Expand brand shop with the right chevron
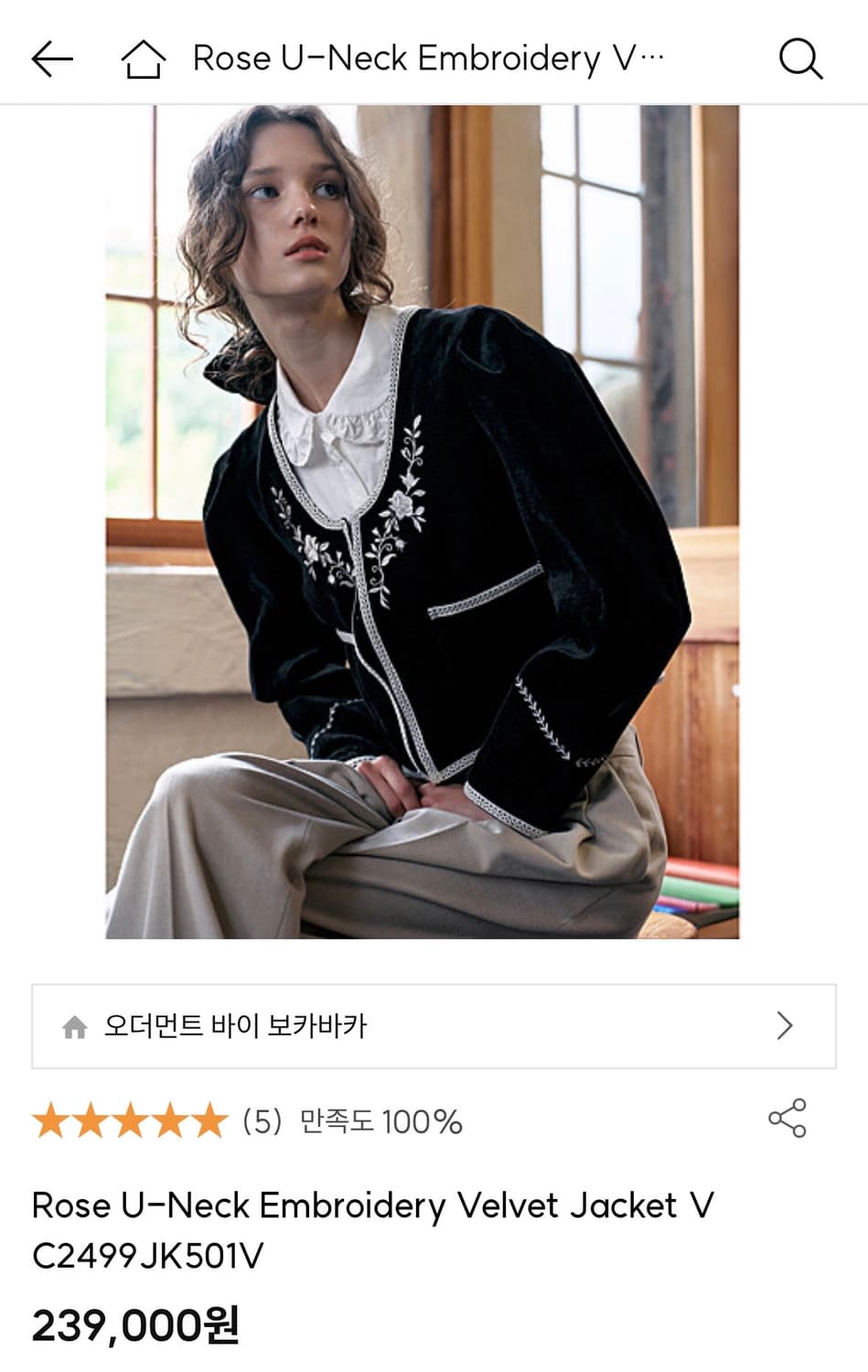 [x=785, y=1025]
